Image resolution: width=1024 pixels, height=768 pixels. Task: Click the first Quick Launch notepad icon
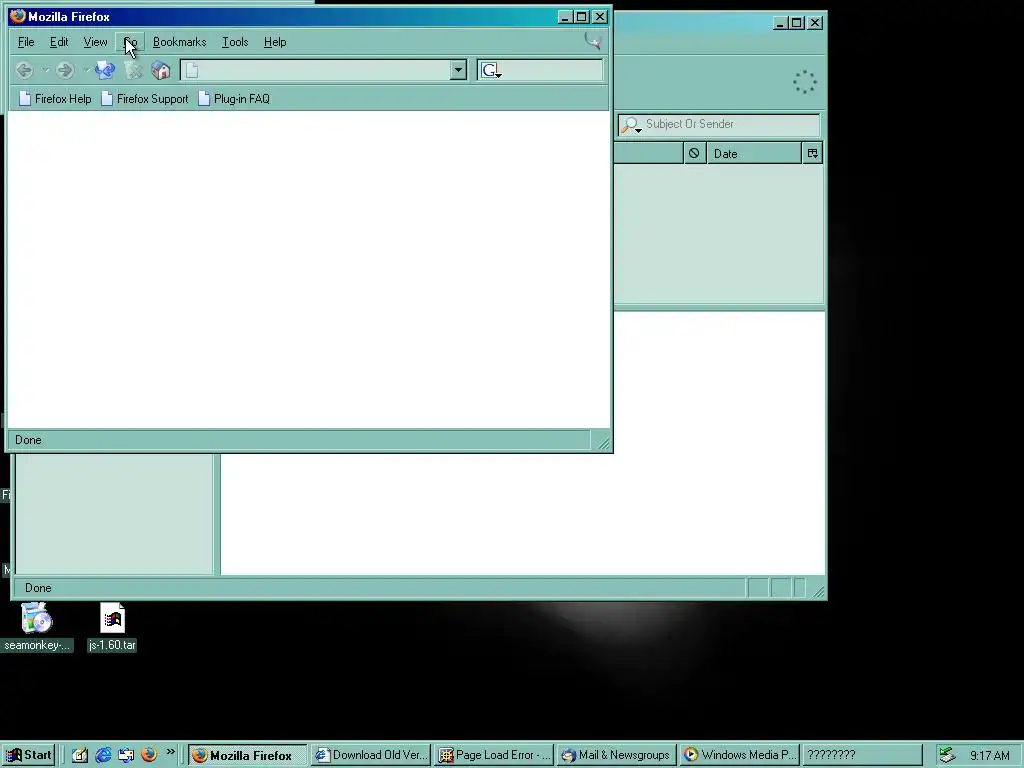pos(80,755)
